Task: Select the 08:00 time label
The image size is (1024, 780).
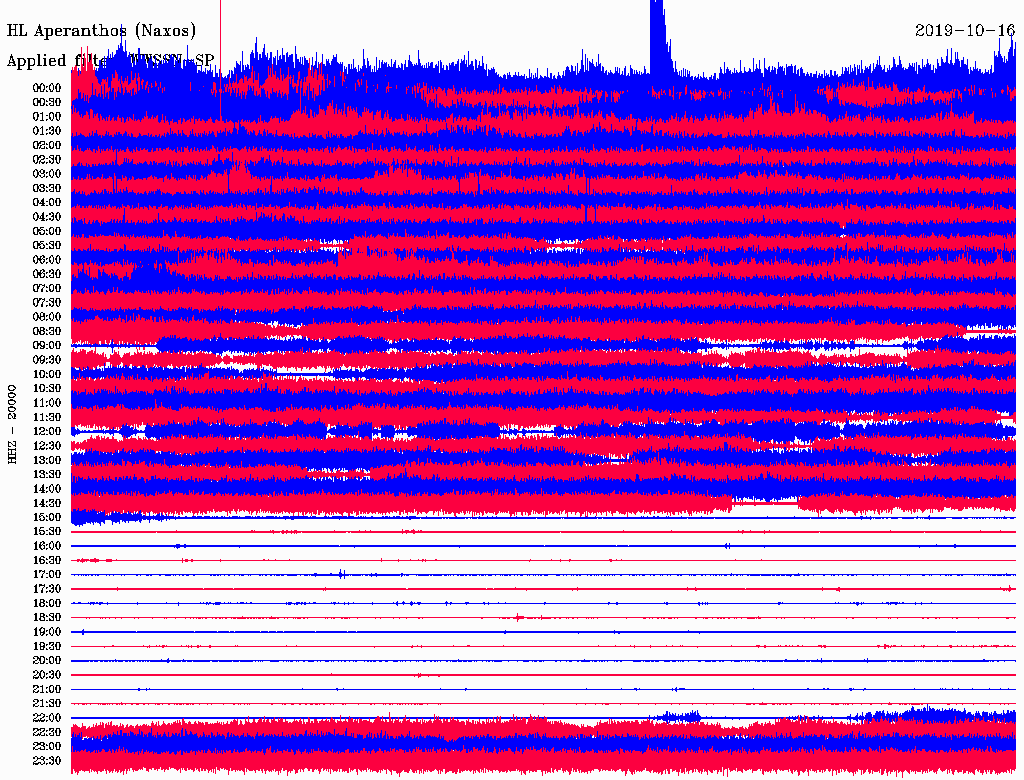Action: click(x=47, y=317)
